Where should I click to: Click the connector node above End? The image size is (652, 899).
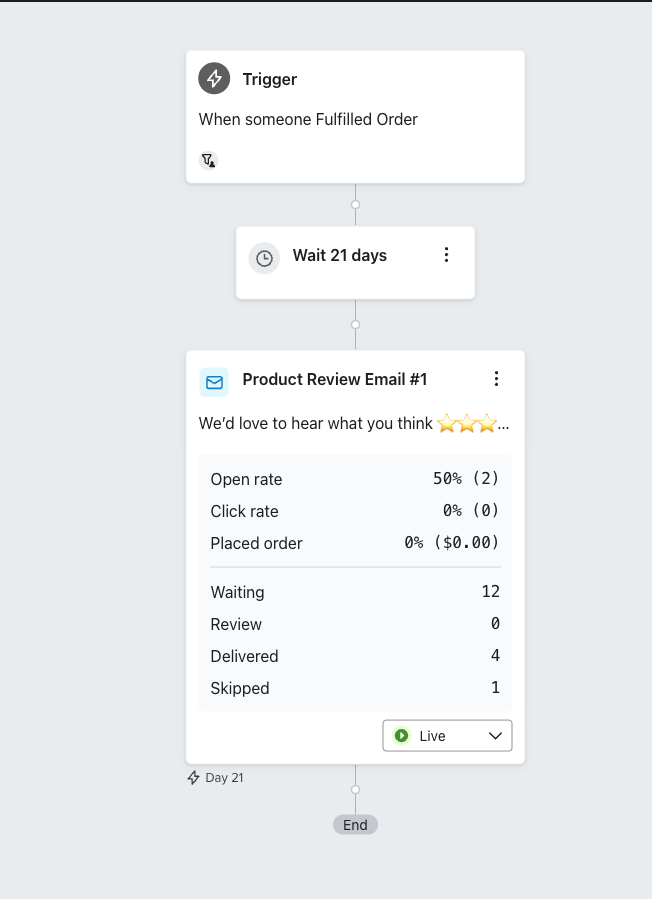[355, 790]
